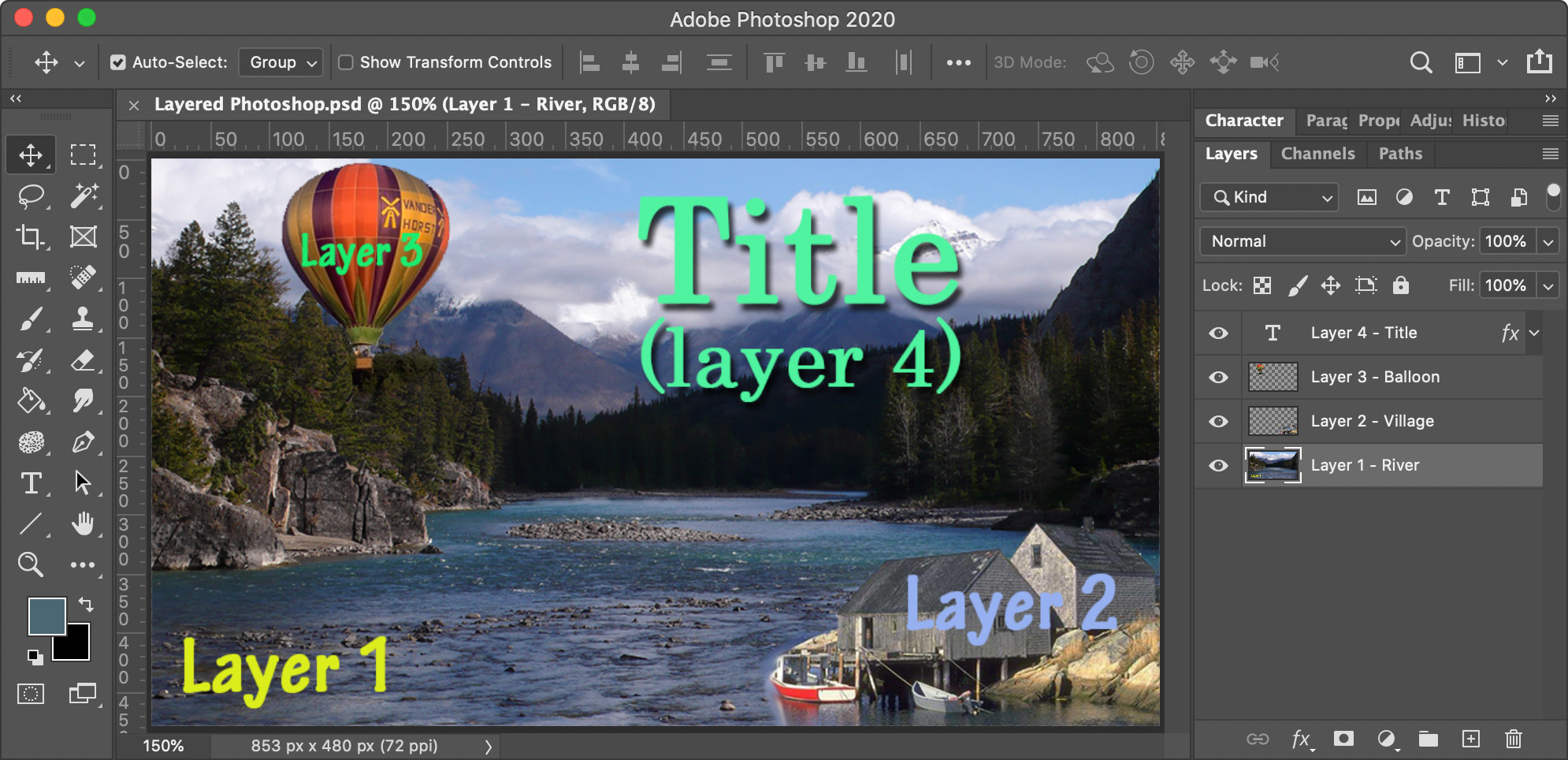Expand the Opacity slider dropdown arrow
Viewport: 1568px width, 760px height.
point(1548,241)
